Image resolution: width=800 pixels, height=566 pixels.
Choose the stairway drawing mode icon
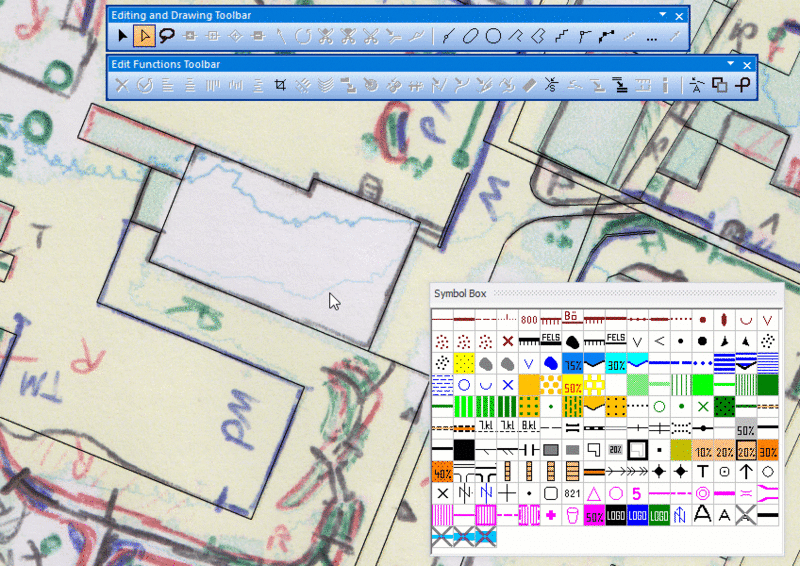pyautogui.click(x=561, y=36)
